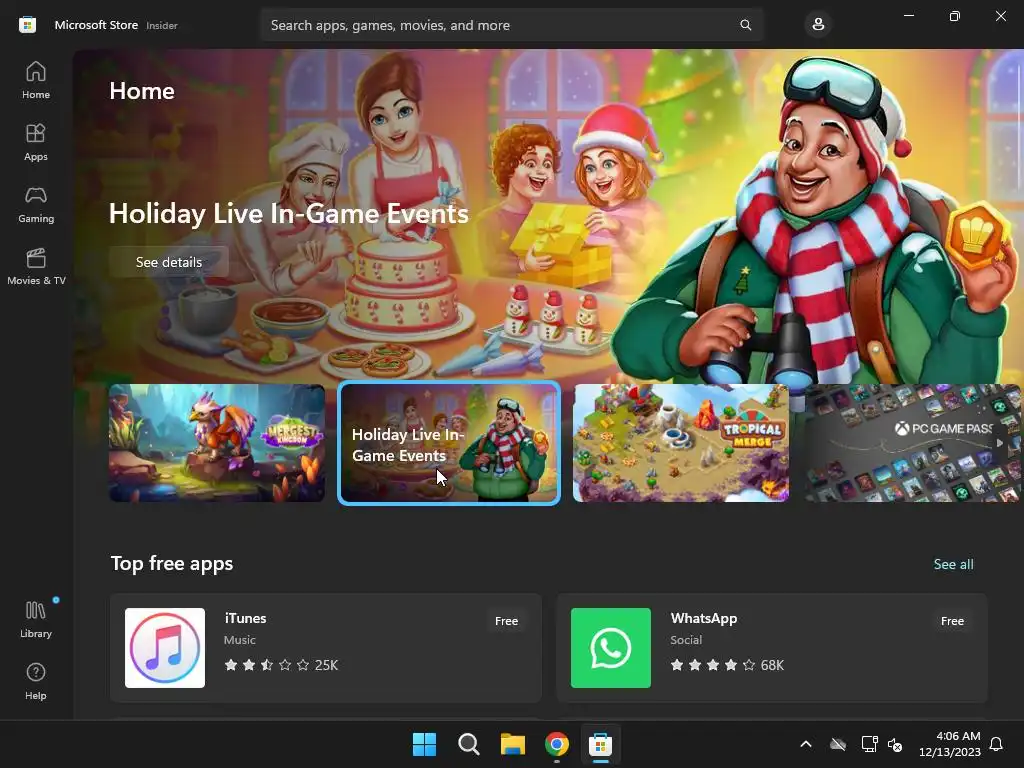Click the Holiday Live In-Game Events headline

click(x=289, y=214)
